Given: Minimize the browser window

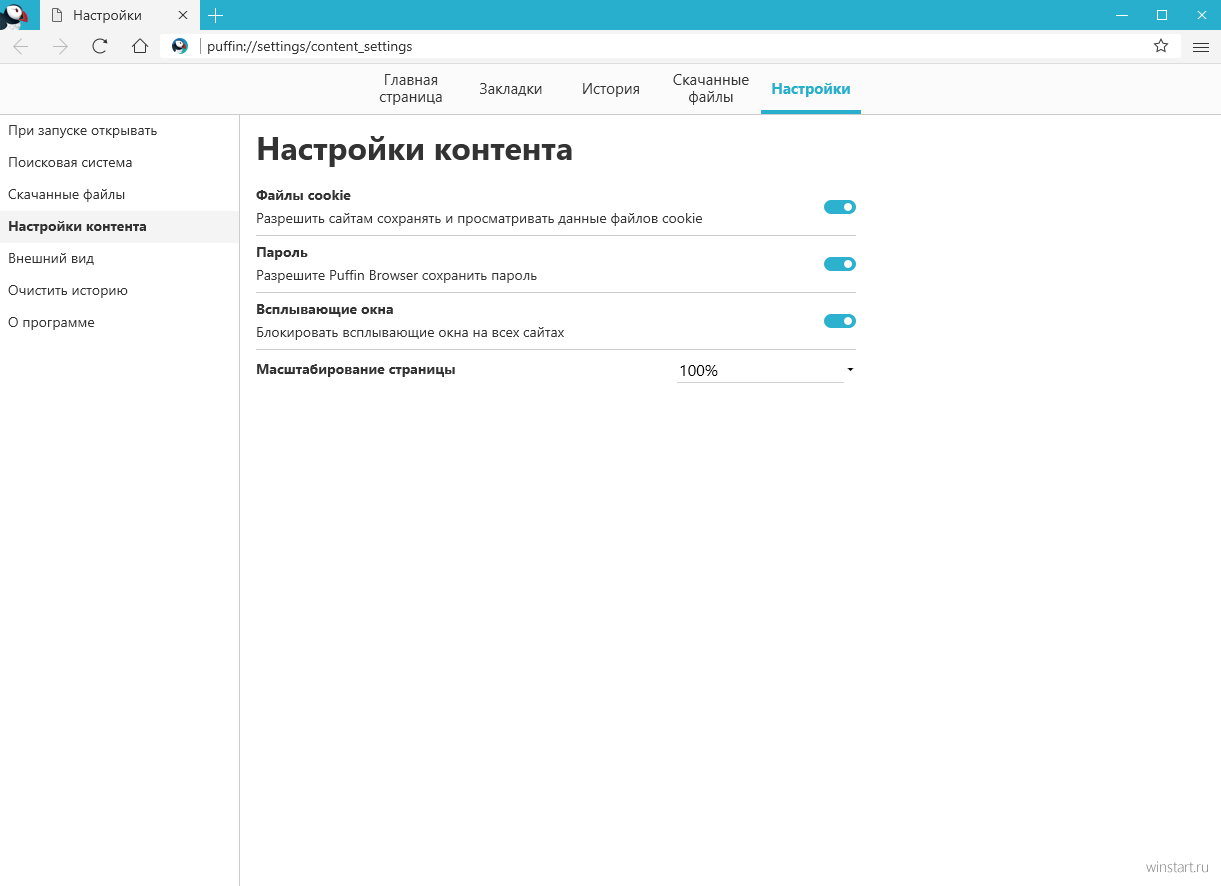Looking at the screenshot, I should pyautogui.click(x=1123, y=15).
